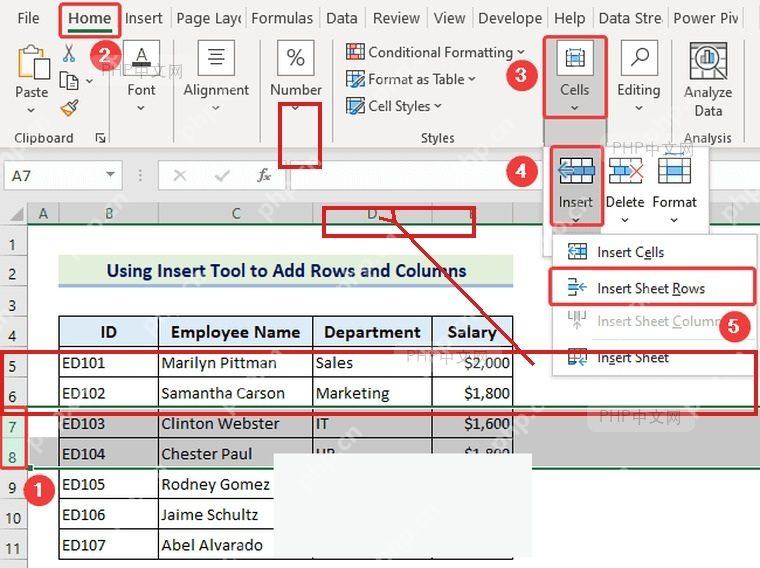Choose Insert Sheet from the menu
This screenshot has height=568, width=760.
tap(654, 358)
